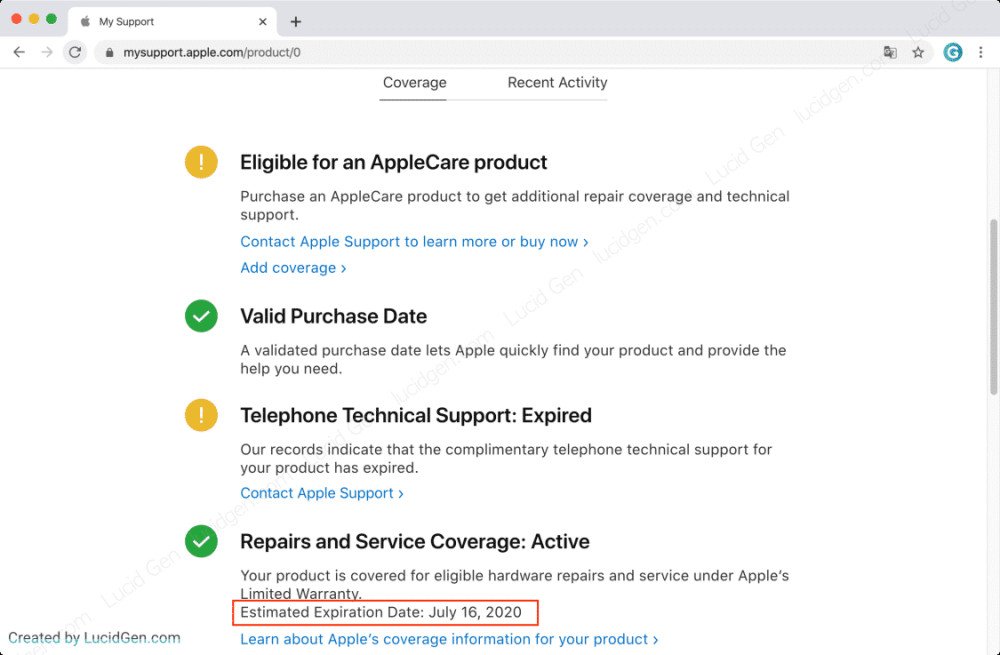Reload the My Support page
Screen dimensions: 1000x655
[75, 52]
